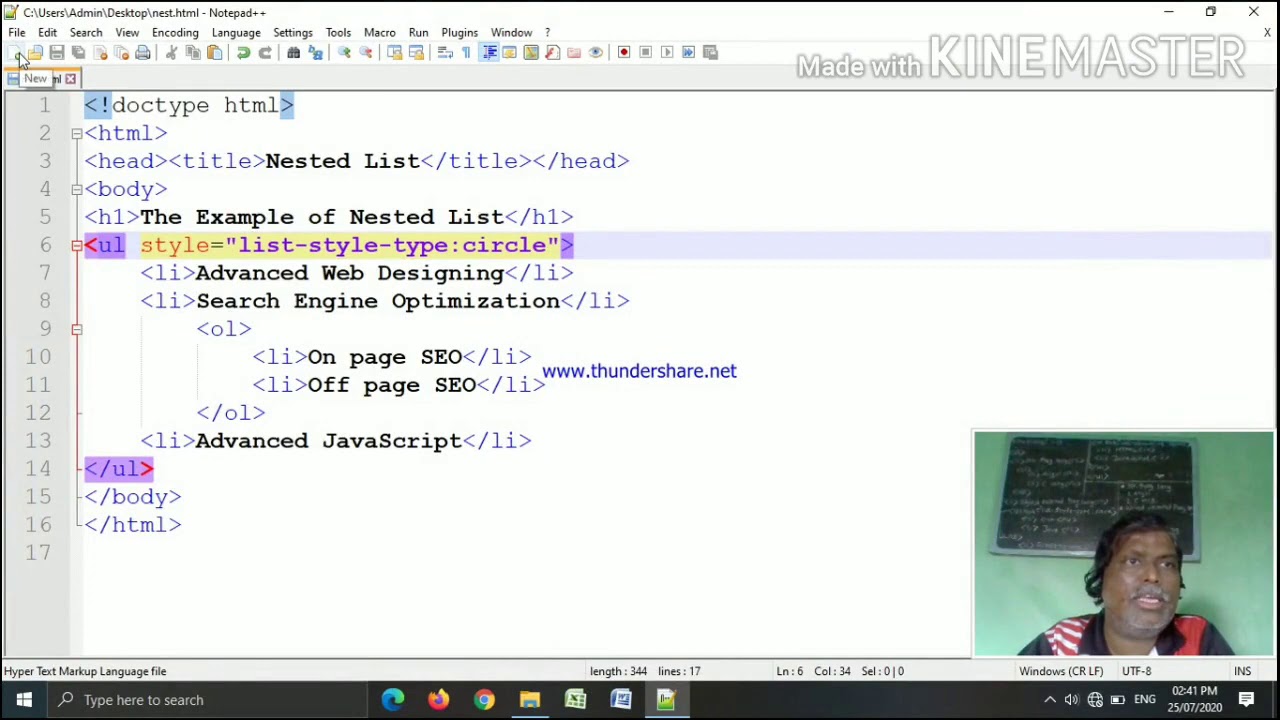Cut selection with the scissors icon
This screenshot has width=1280, height=720.
coord(170,52)
